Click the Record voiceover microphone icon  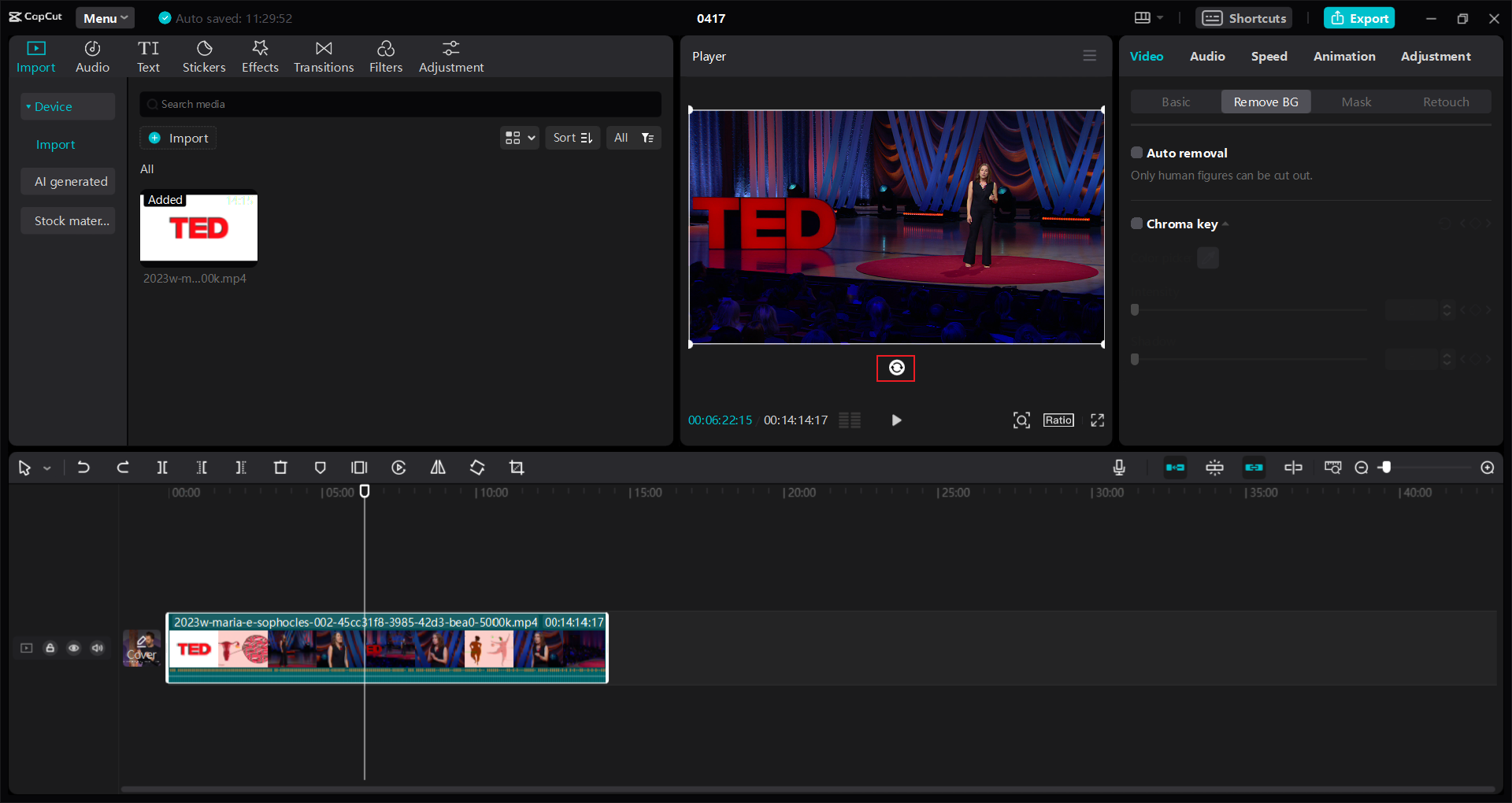pos(1119,467)
